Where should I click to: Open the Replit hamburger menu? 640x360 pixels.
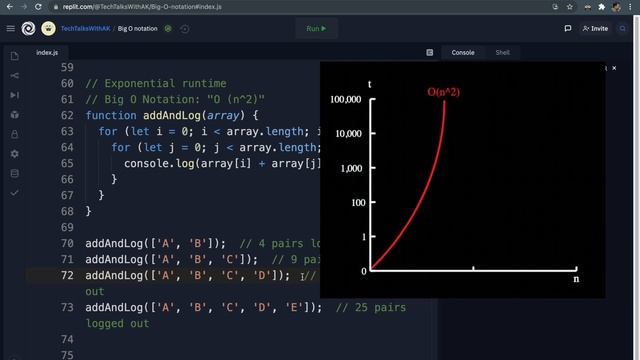[11, 29]
